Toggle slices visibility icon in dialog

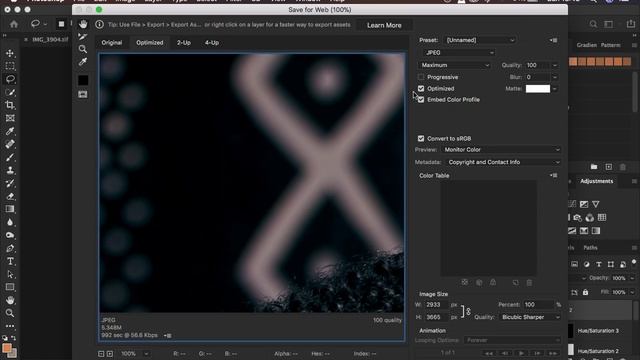tap(83, 94)
